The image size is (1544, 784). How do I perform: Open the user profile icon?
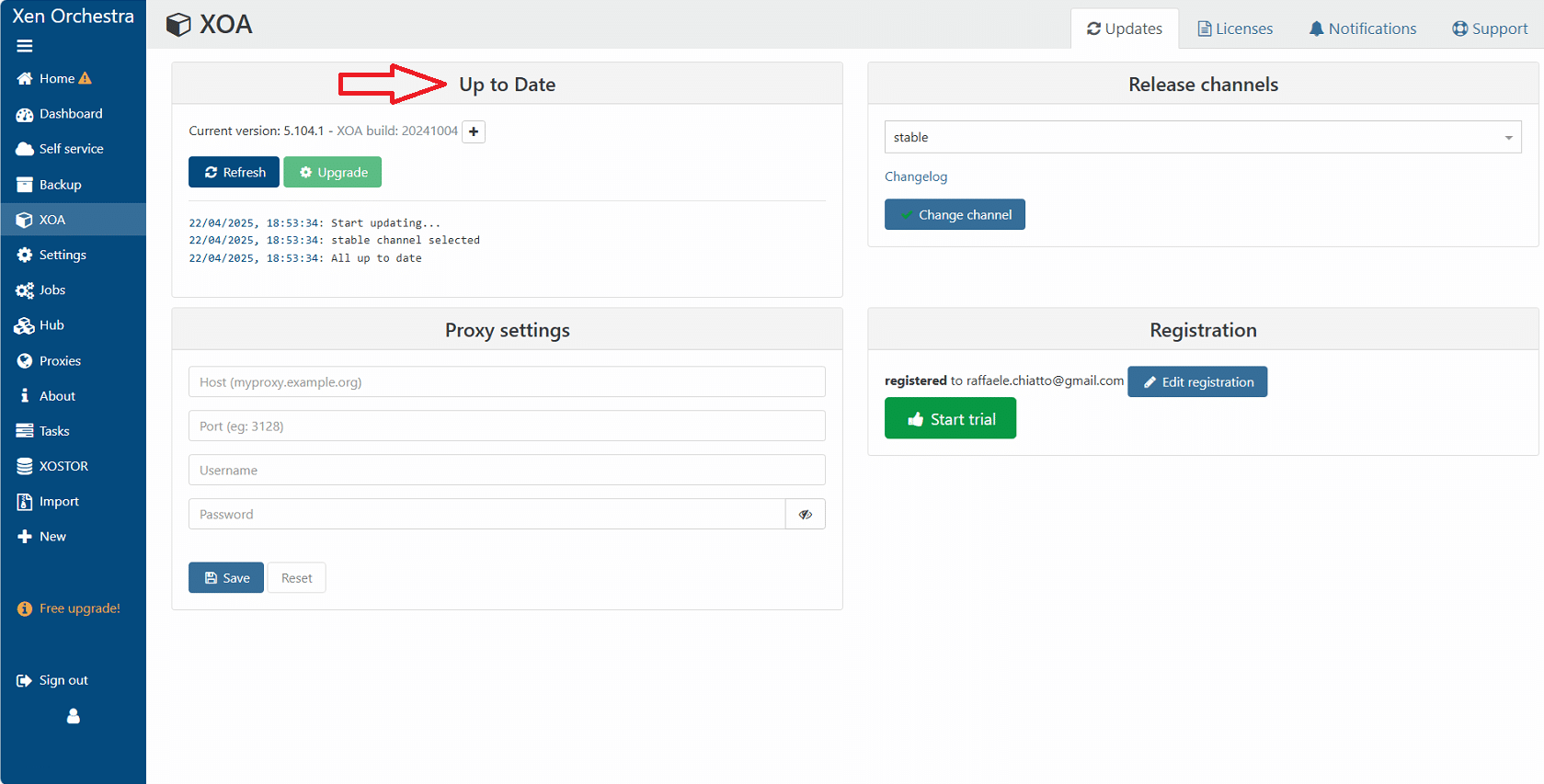(74, 716)
